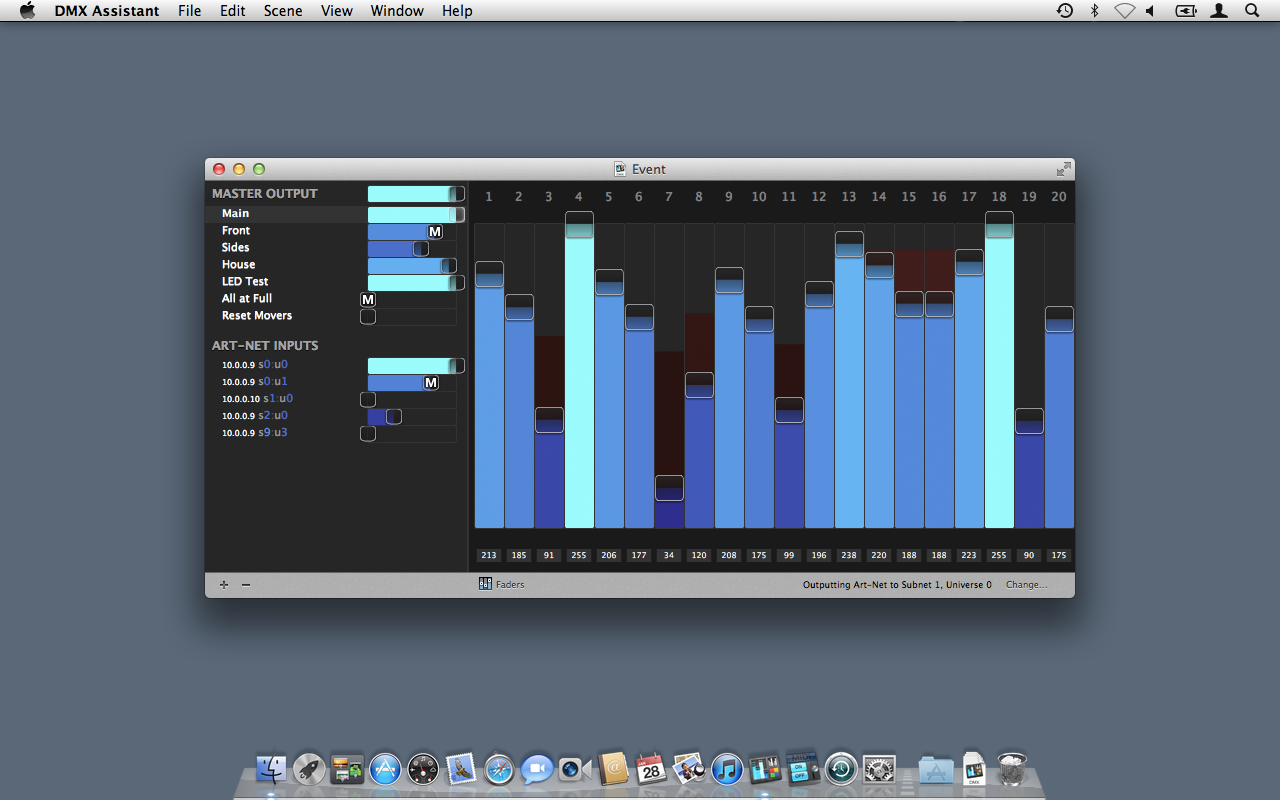Open the Window menu
The height and width of the screenshot is (800, 1280).
pyautogui.click(x=397, y=11)
